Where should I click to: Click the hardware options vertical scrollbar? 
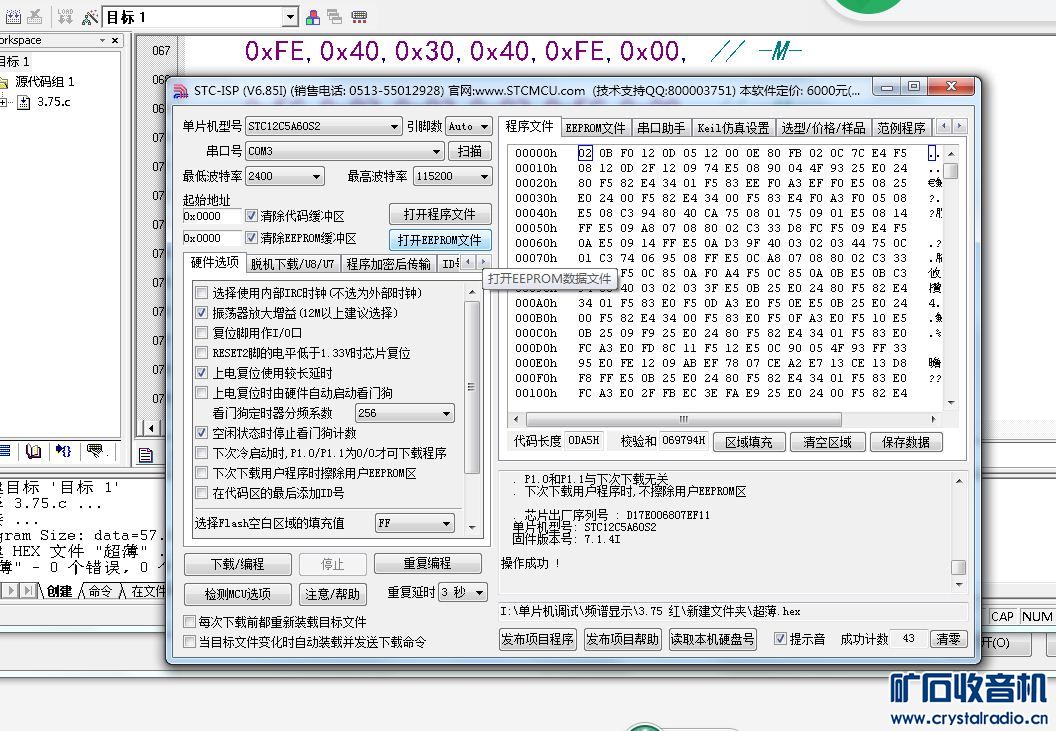click(472, 412)
